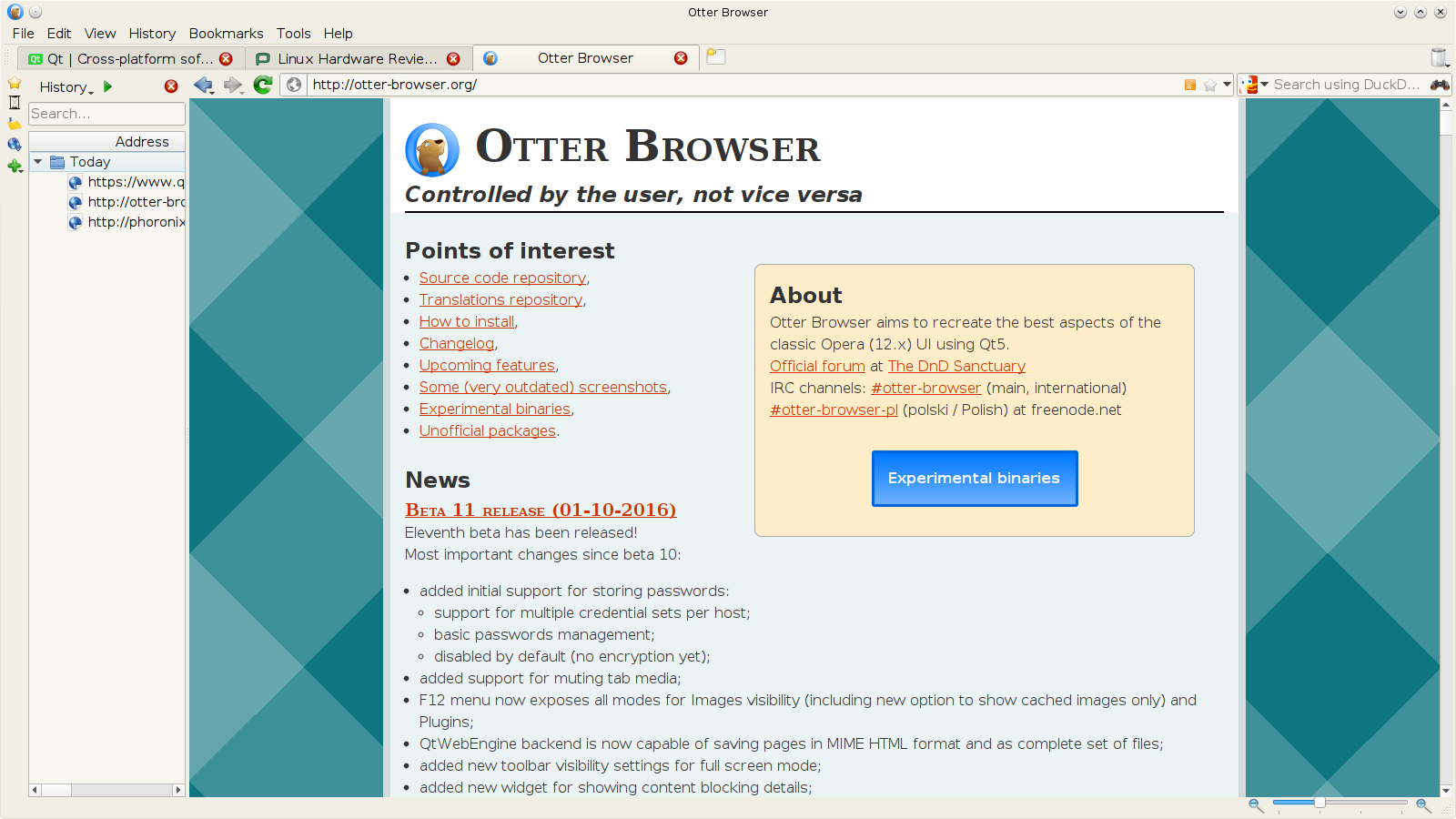Follow the How to install link

click(467, 322)
